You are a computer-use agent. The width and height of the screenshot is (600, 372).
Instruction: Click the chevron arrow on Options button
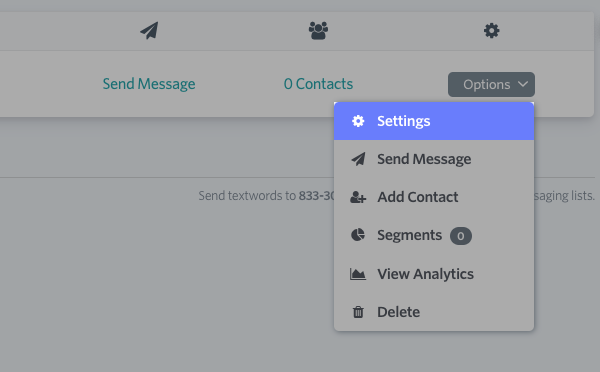pyautogui.click(x=523, y=84)
